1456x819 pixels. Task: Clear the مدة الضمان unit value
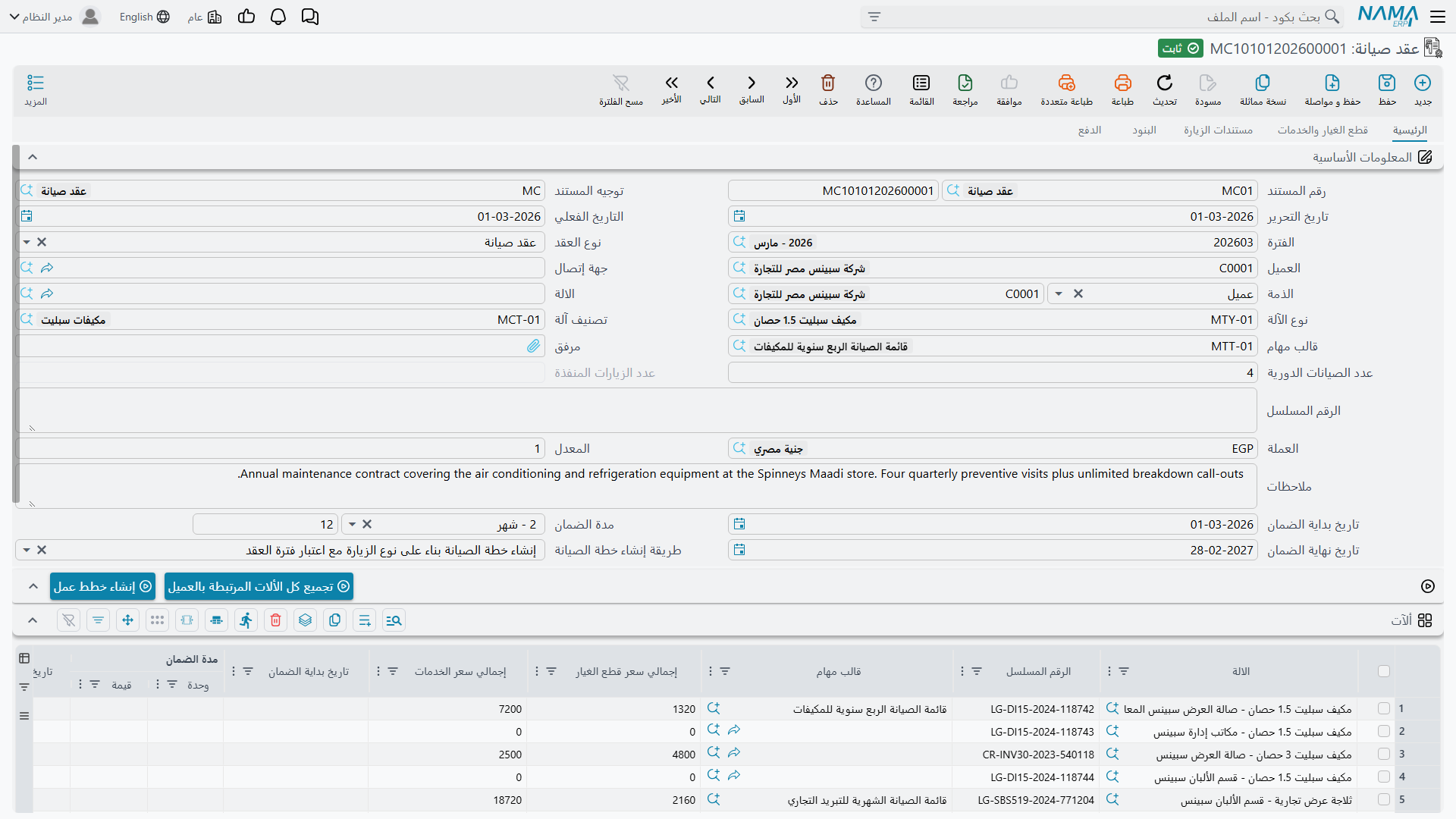pyautogui.click(x=367, y=525)
